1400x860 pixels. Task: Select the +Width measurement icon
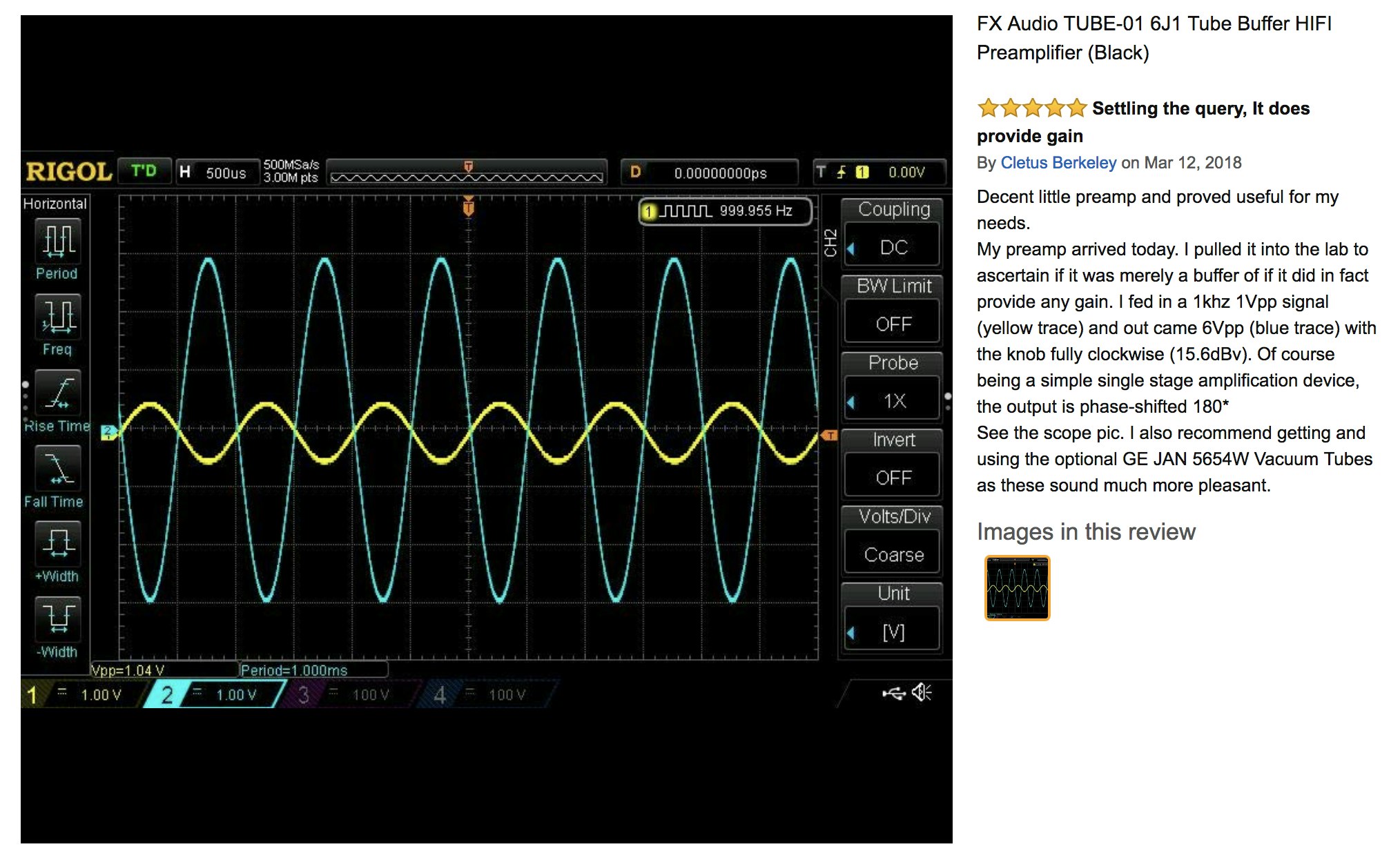(59, 544)
